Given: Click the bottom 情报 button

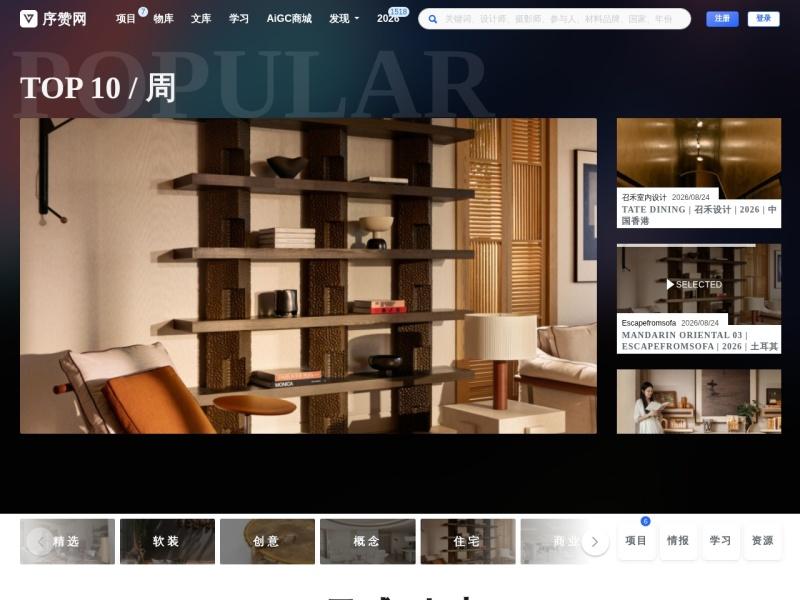Looking at the screenshot, I should coord(678,541).
